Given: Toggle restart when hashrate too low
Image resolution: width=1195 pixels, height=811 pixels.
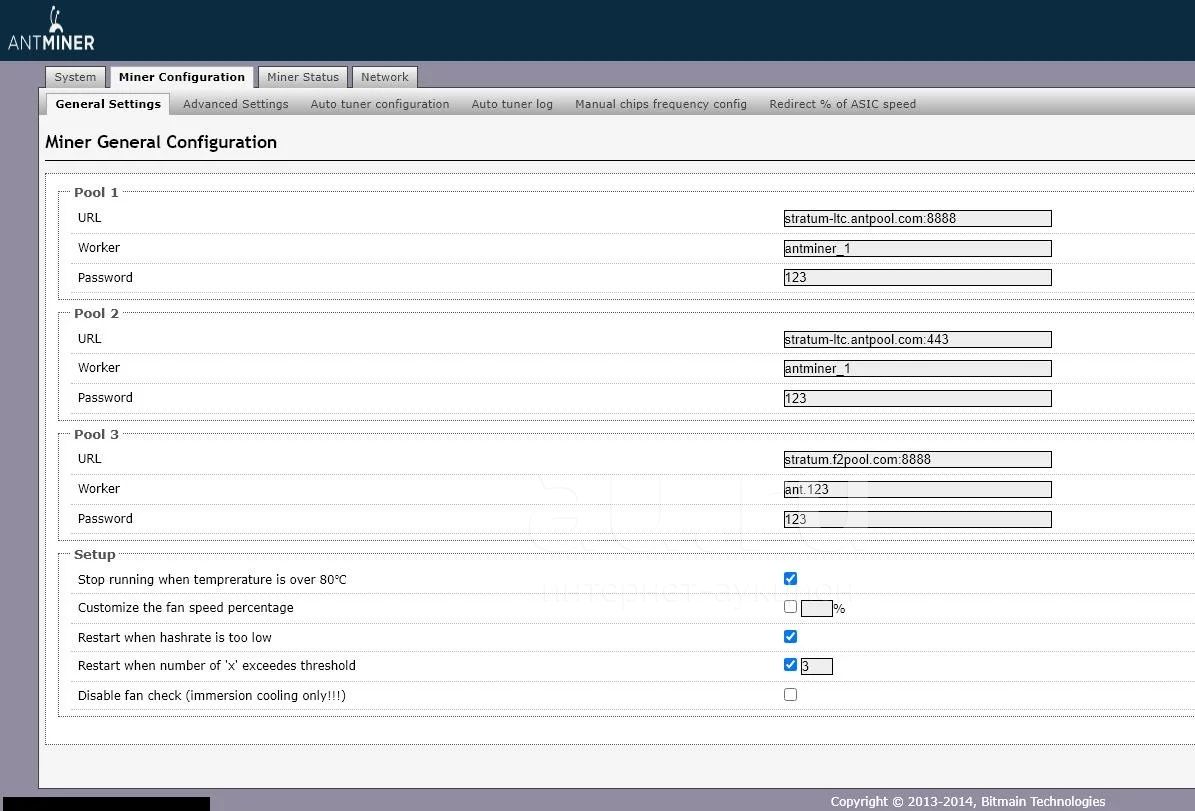Looking at the screenshot, I should click(790, 636).
